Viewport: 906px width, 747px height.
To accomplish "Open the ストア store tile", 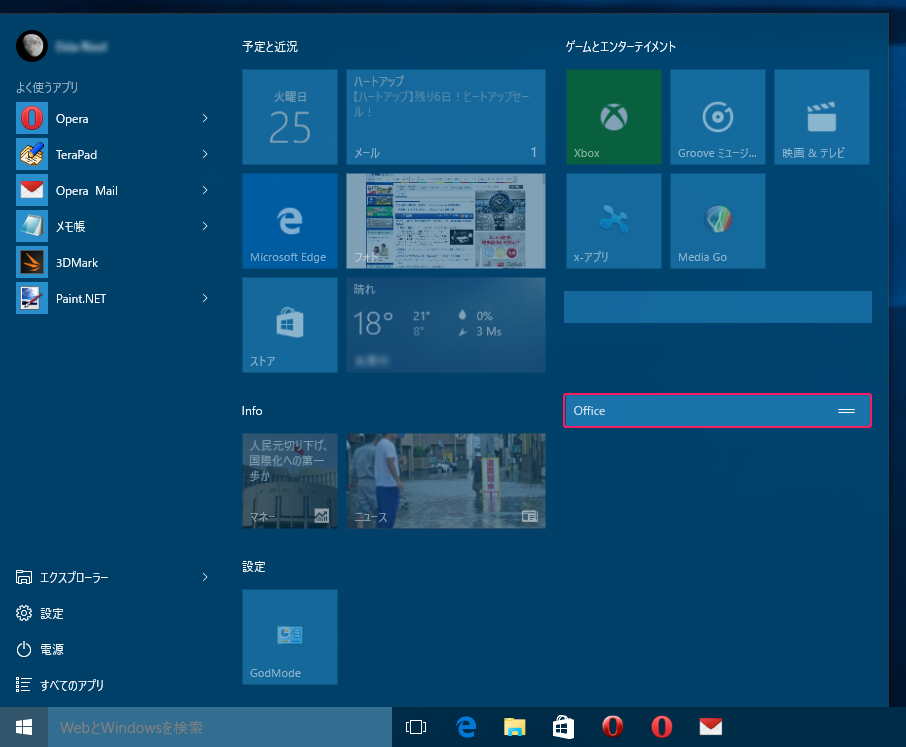I will (290, 325).
